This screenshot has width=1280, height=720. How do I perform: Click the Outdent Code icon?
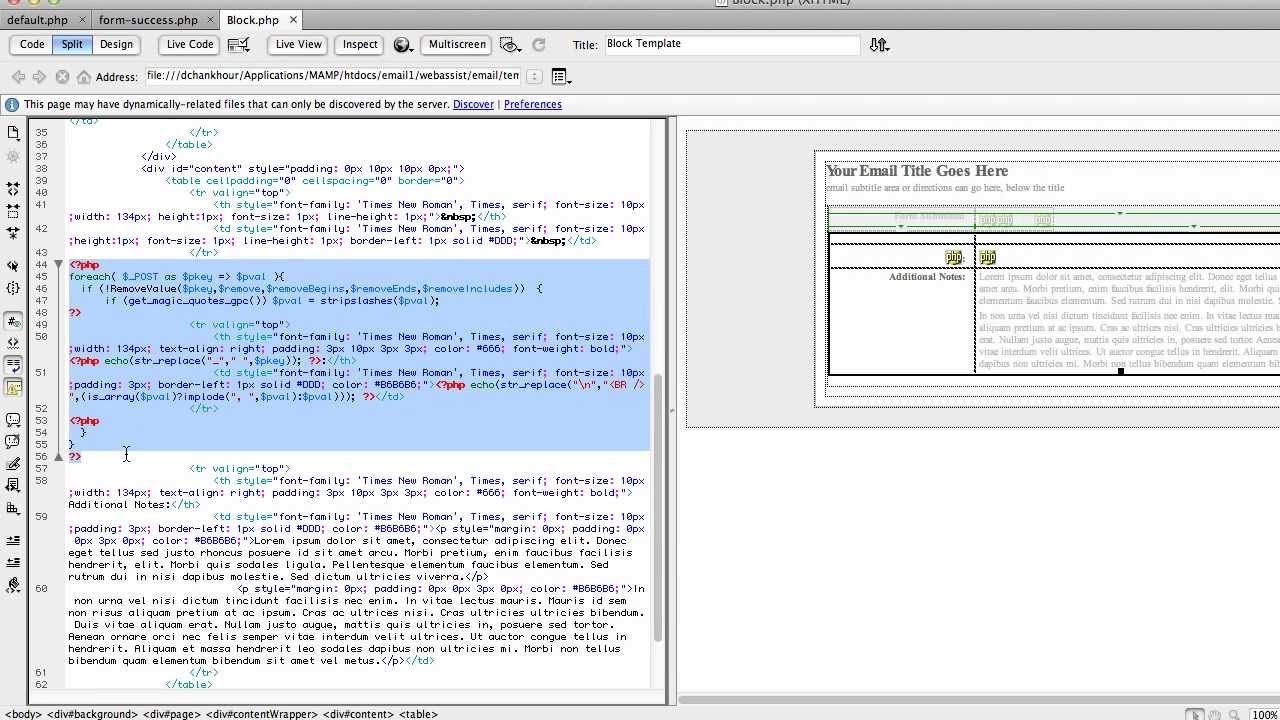click(13, 563)
